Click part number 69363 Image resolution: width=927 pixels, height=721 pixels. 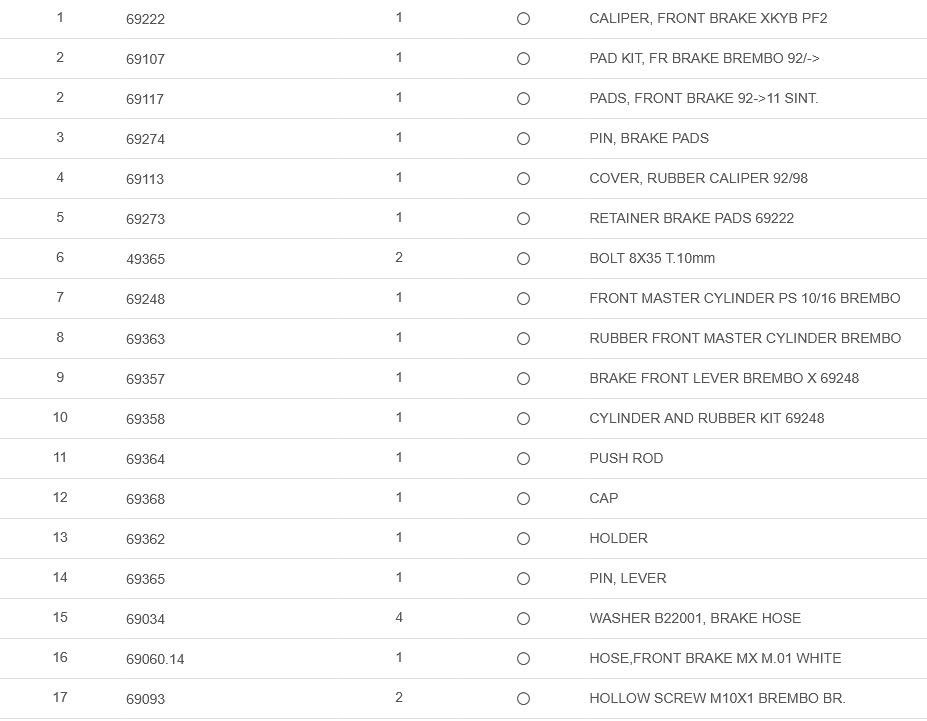[145, 339]
